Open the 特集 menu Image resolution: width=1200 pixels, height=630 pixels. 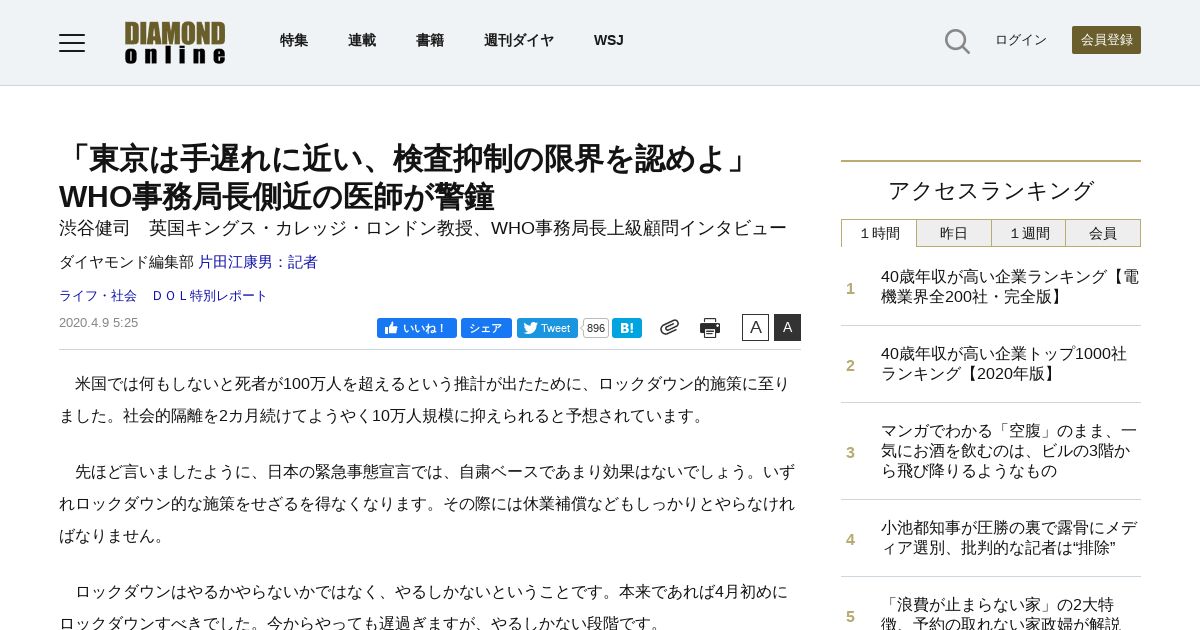point(294,40)
